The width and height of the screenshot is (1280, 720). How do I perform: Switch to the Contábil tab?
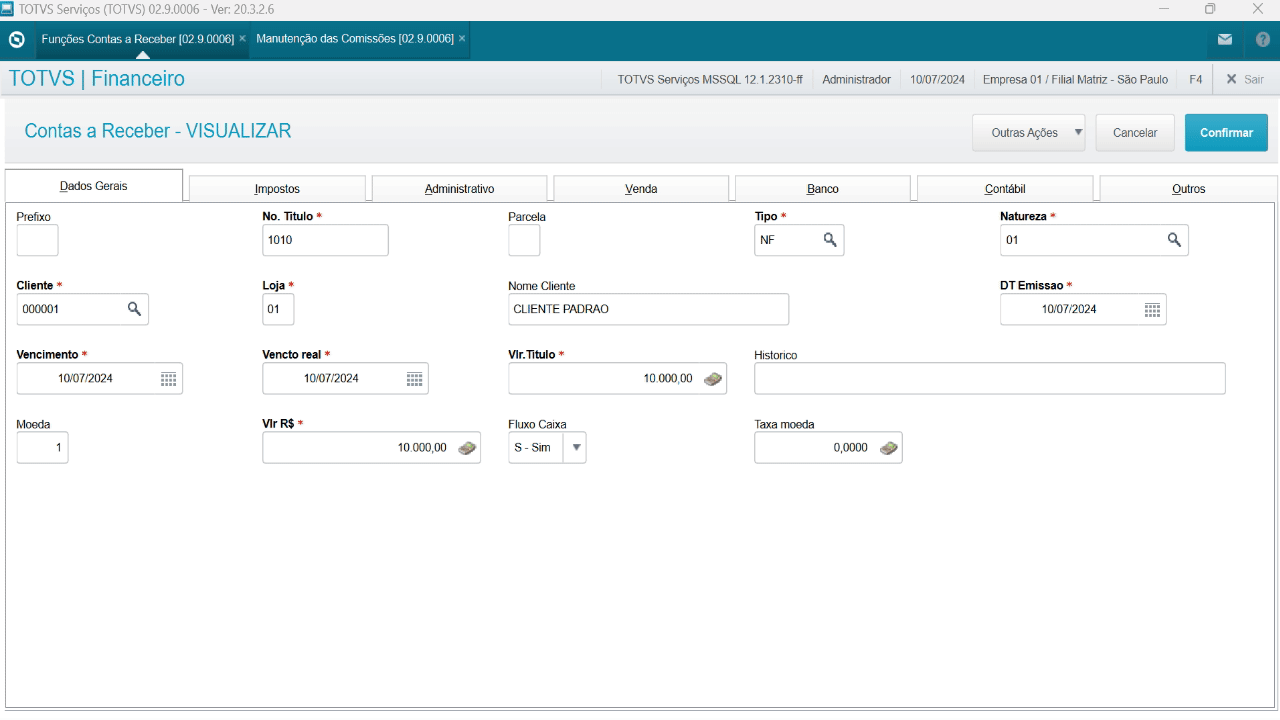tap(1004, 189)
